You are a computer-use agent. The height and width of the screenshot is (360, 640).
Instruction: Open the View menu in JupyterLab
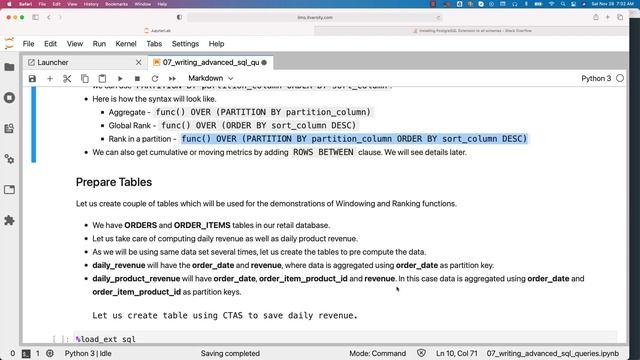[75, 44]
